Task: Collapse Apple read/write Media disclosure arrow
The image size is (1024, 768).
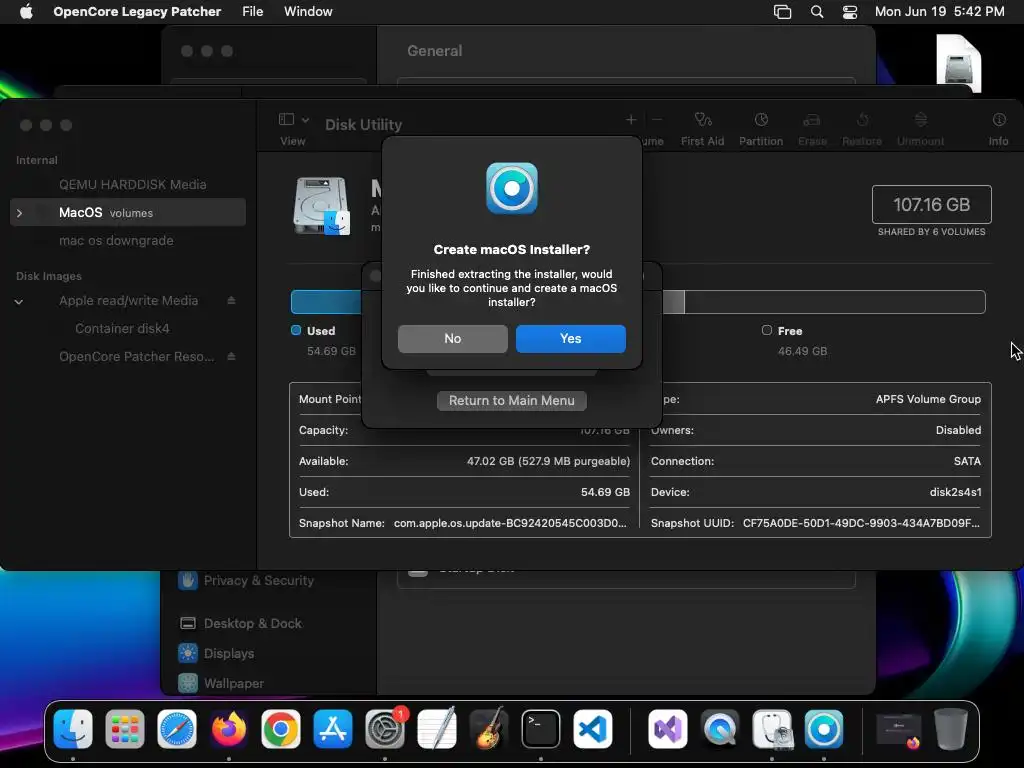Action: click(x=19, y=301)
